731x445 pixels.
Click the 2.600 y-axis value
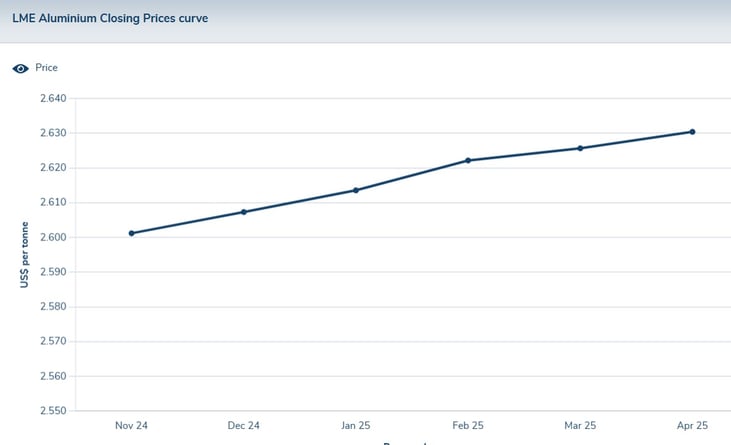point(52,237)
